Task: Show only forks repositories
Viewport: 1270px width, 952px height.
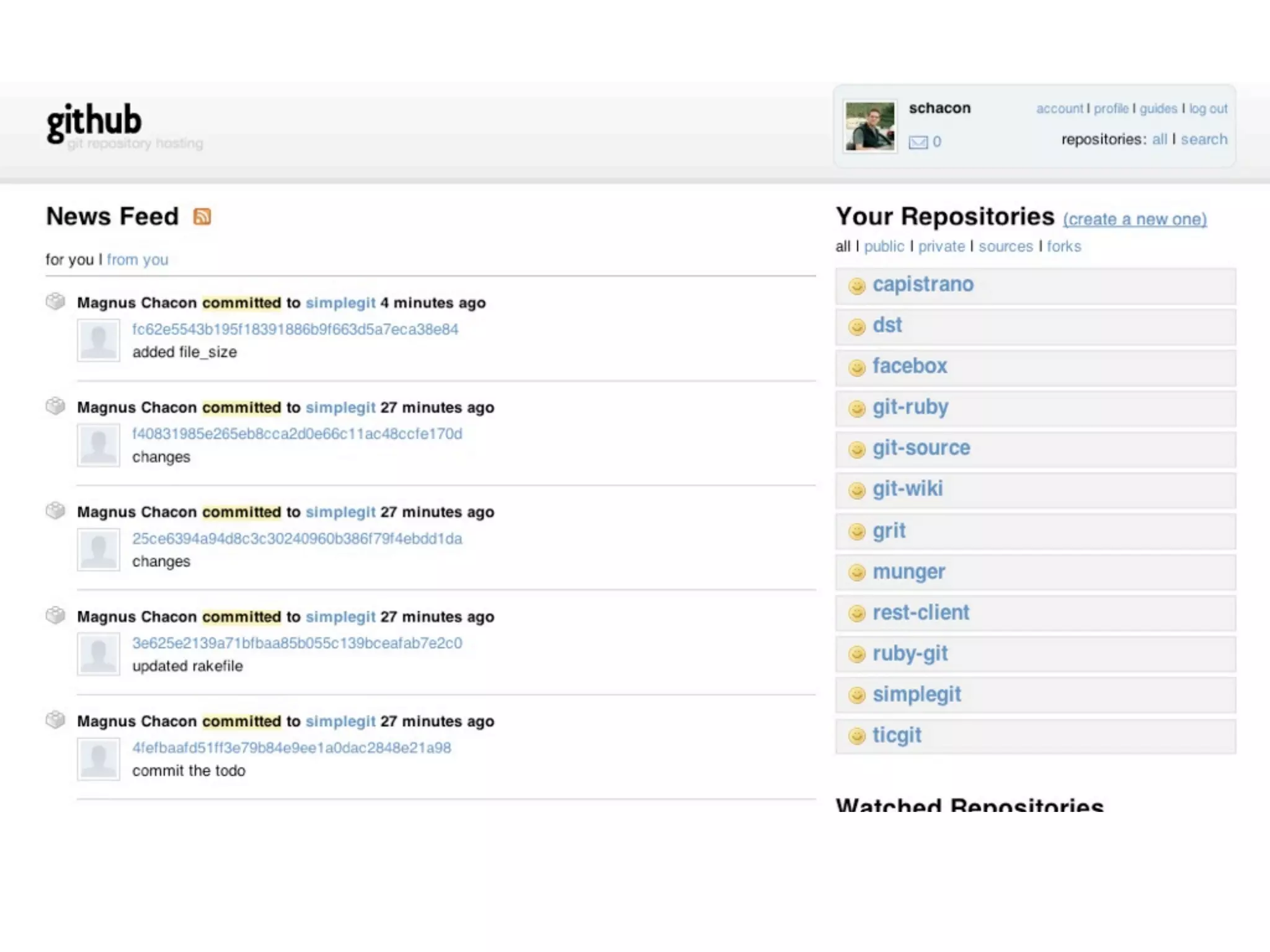Action: tap(1064, 247)
